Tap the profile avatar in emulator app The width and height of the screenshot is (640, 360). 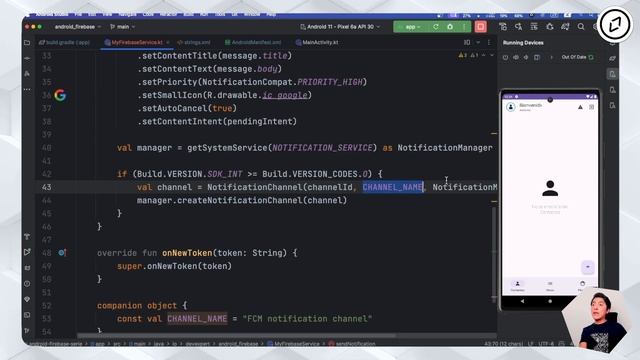tap(511, 107)
